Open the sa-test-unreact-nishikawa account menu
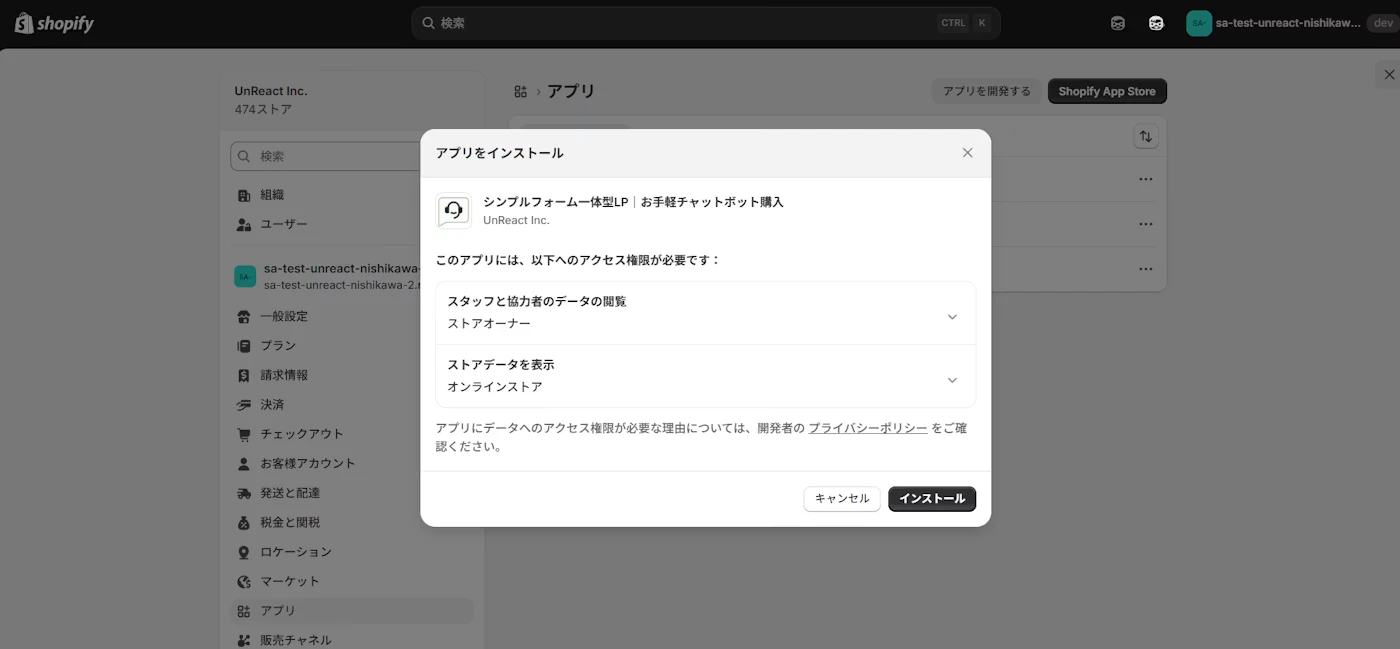 point(1289,23)
